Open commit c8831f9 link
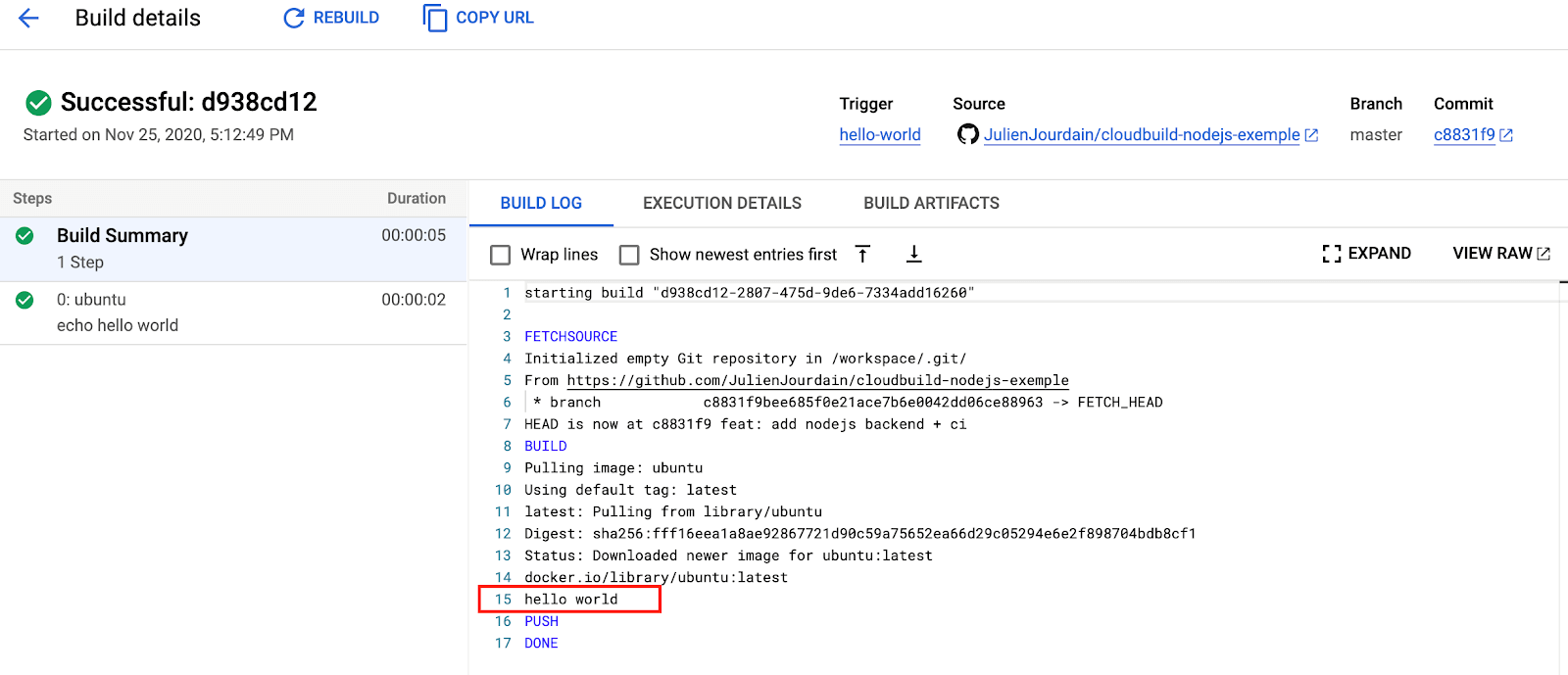This screenshot has height=675, width=1568. [x=1464, y=135]
